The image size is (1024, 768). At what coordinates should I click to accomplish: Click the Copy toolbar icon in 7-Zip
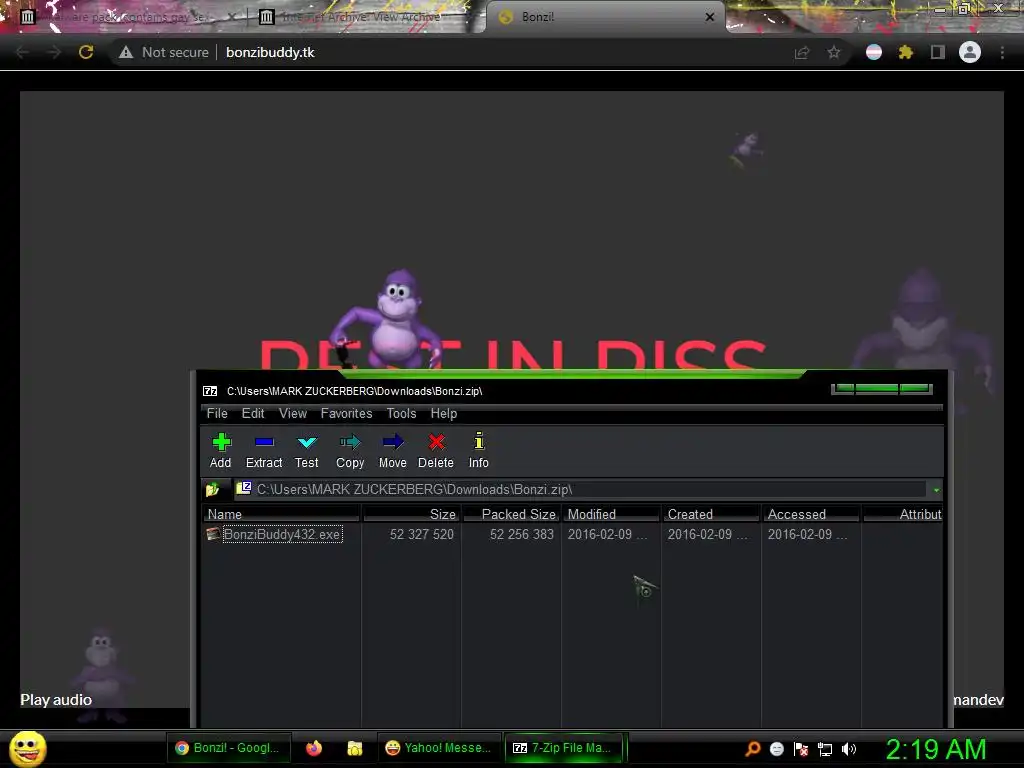click(x=350, y=451)
